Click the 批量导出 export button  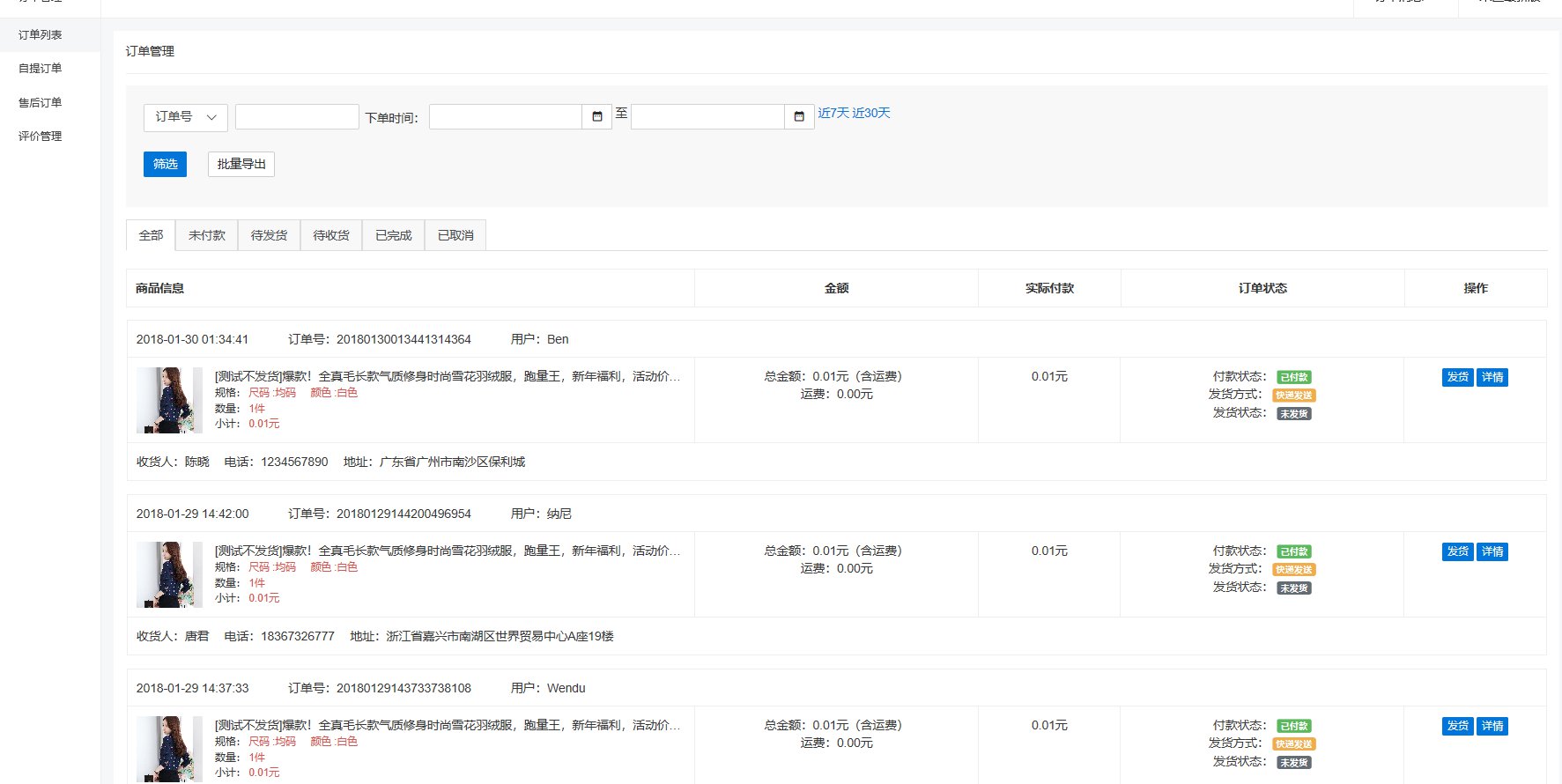[241, 165]
